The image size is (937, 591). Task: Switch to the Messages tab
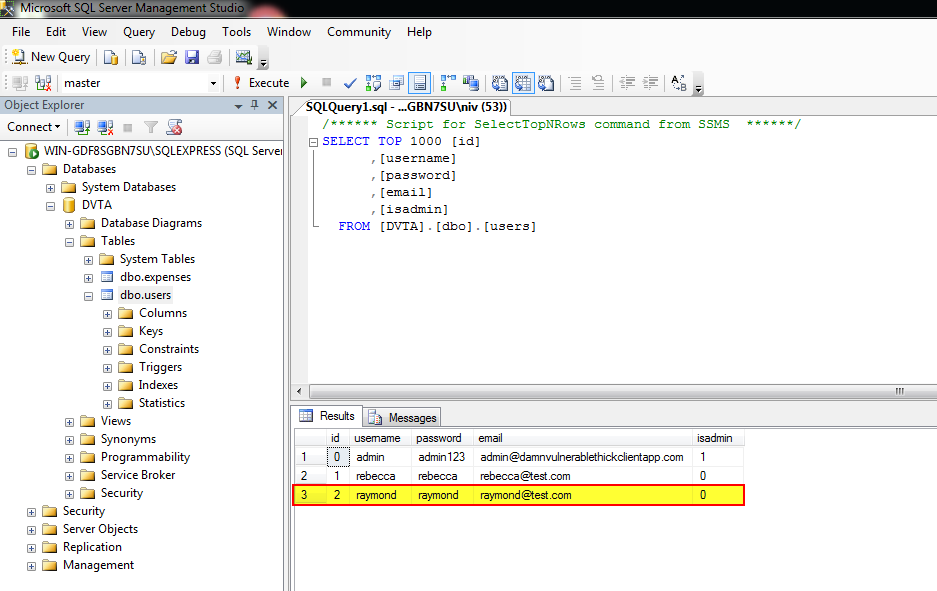coord(404,417)
